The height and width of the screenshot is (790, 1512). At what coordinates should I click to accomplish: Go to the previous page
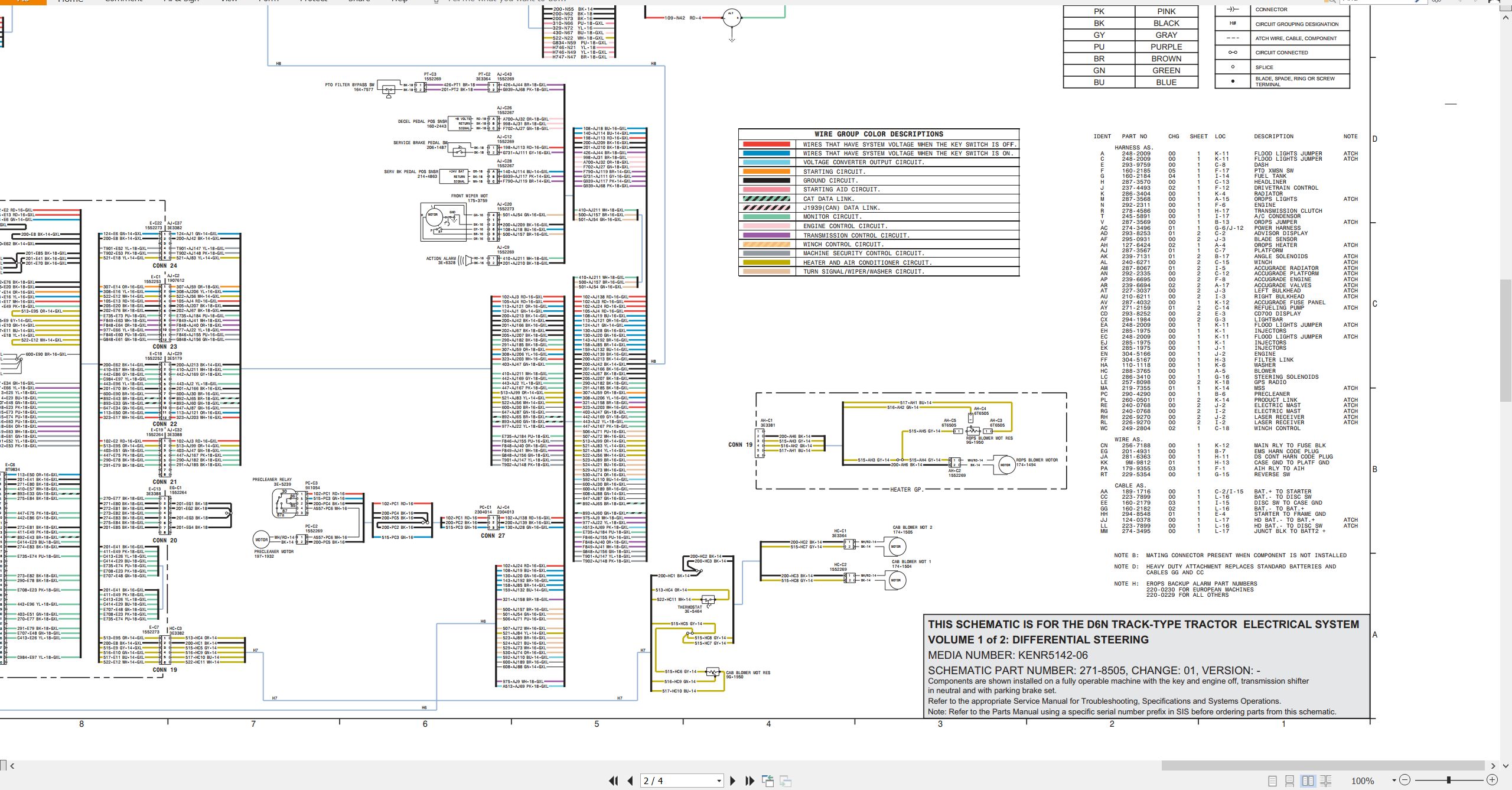(630, 781)
